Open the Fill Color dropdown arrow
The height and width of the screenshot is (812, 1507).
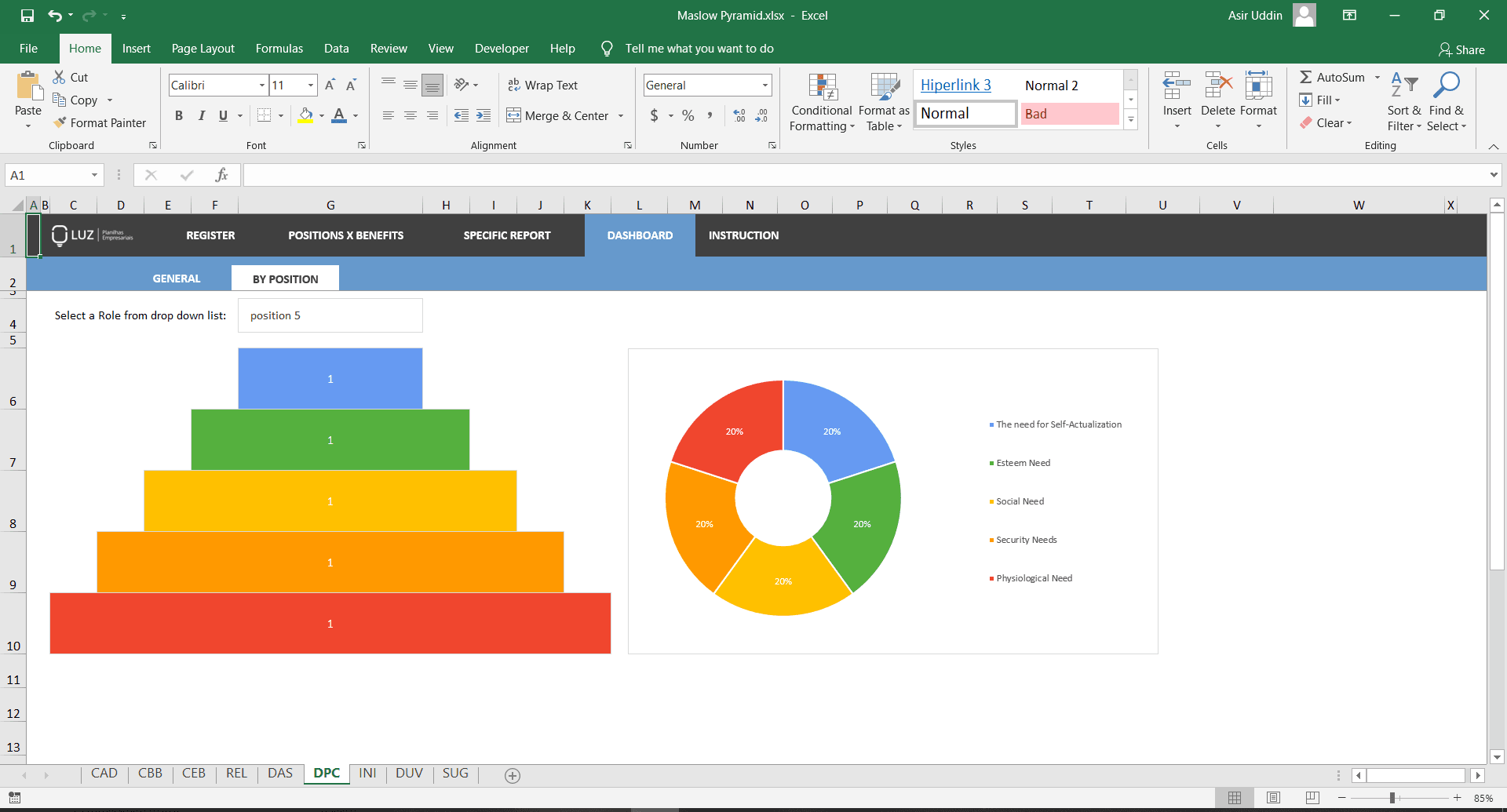[x=321, y=115]
